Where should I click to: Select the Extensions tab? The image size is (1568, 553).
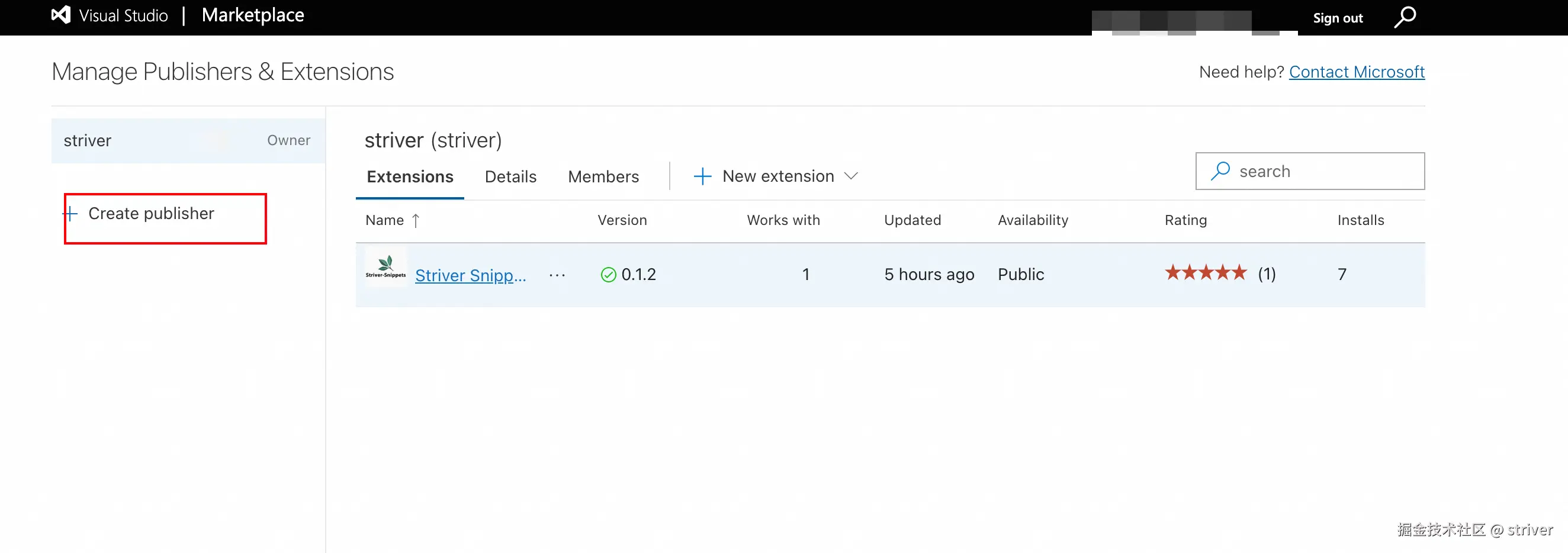(x=410, y=176)
